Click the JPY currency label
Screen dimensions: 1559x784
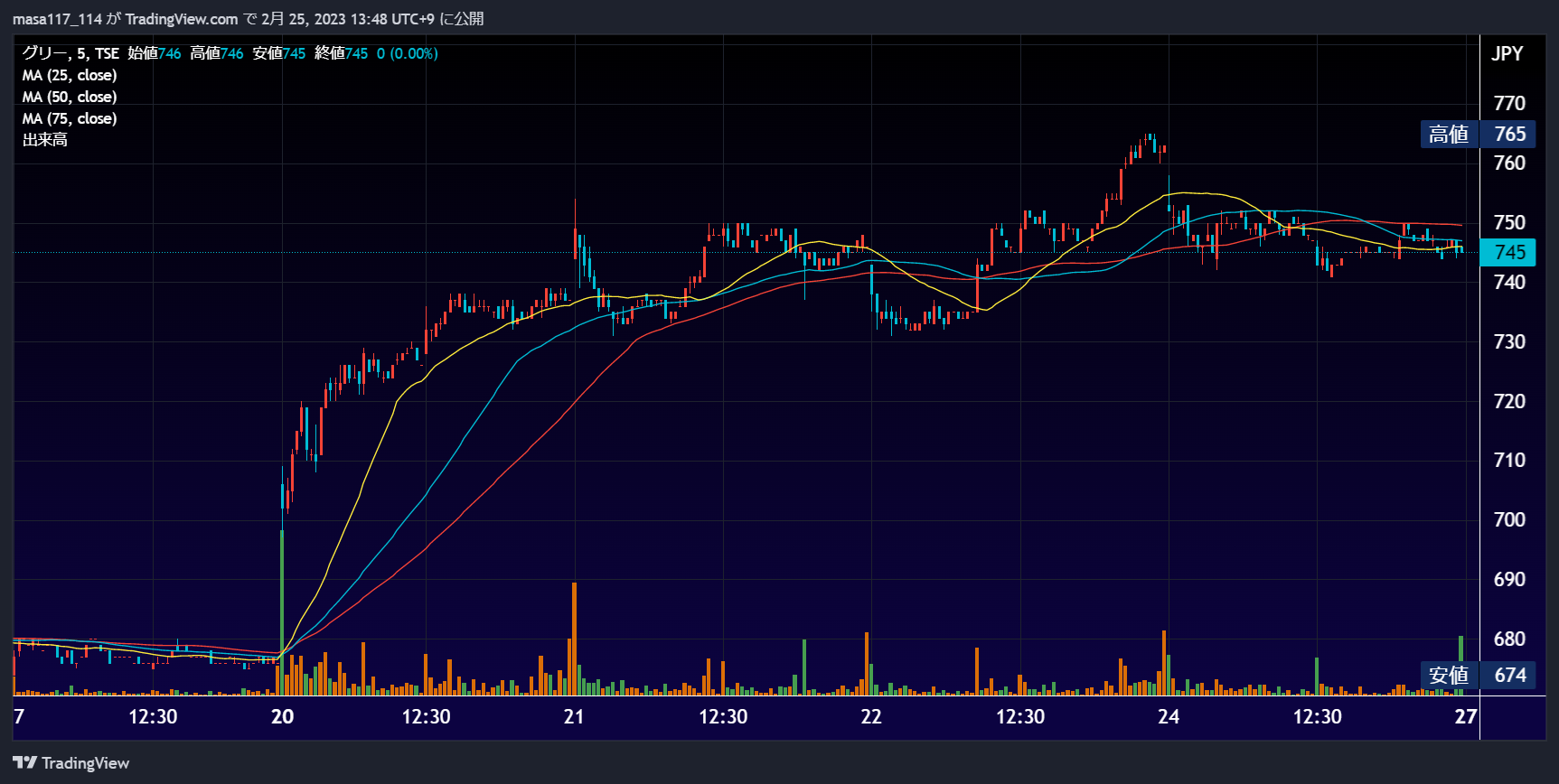pos(1507,53)
